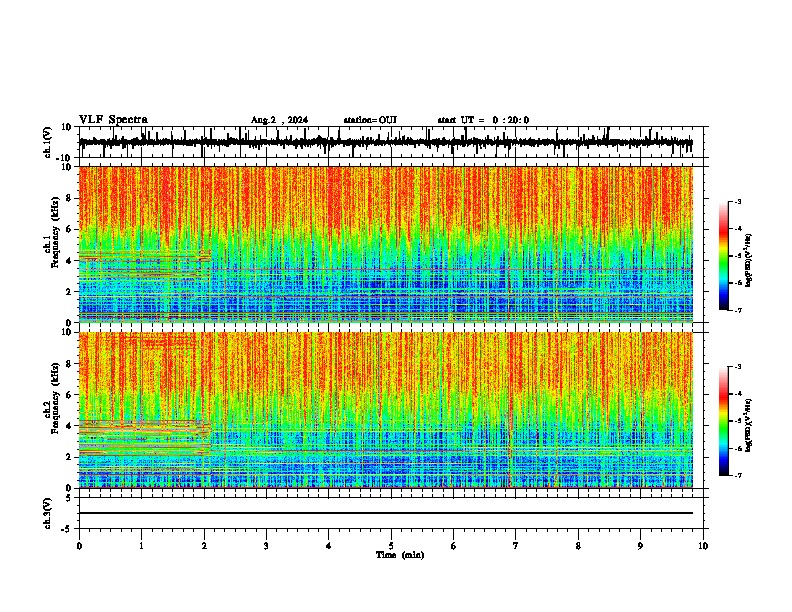Click the "ch.3(V)" axis label
The image size is (792, 612).
tap(48, 514)
